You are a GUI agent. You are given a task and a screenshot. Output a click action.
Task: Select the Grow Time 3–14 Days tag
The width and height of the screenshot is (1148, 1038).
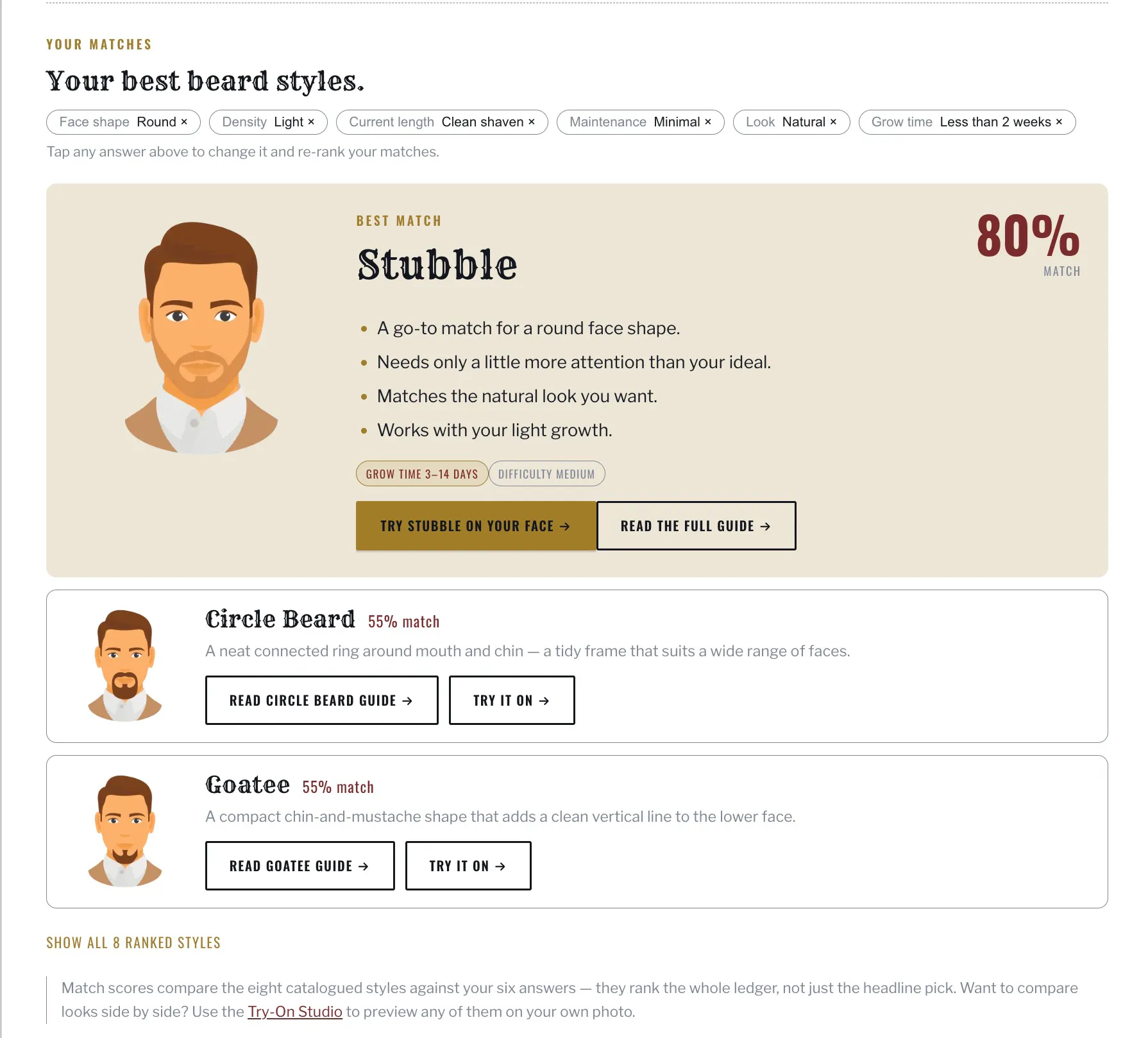pos(422,474)
